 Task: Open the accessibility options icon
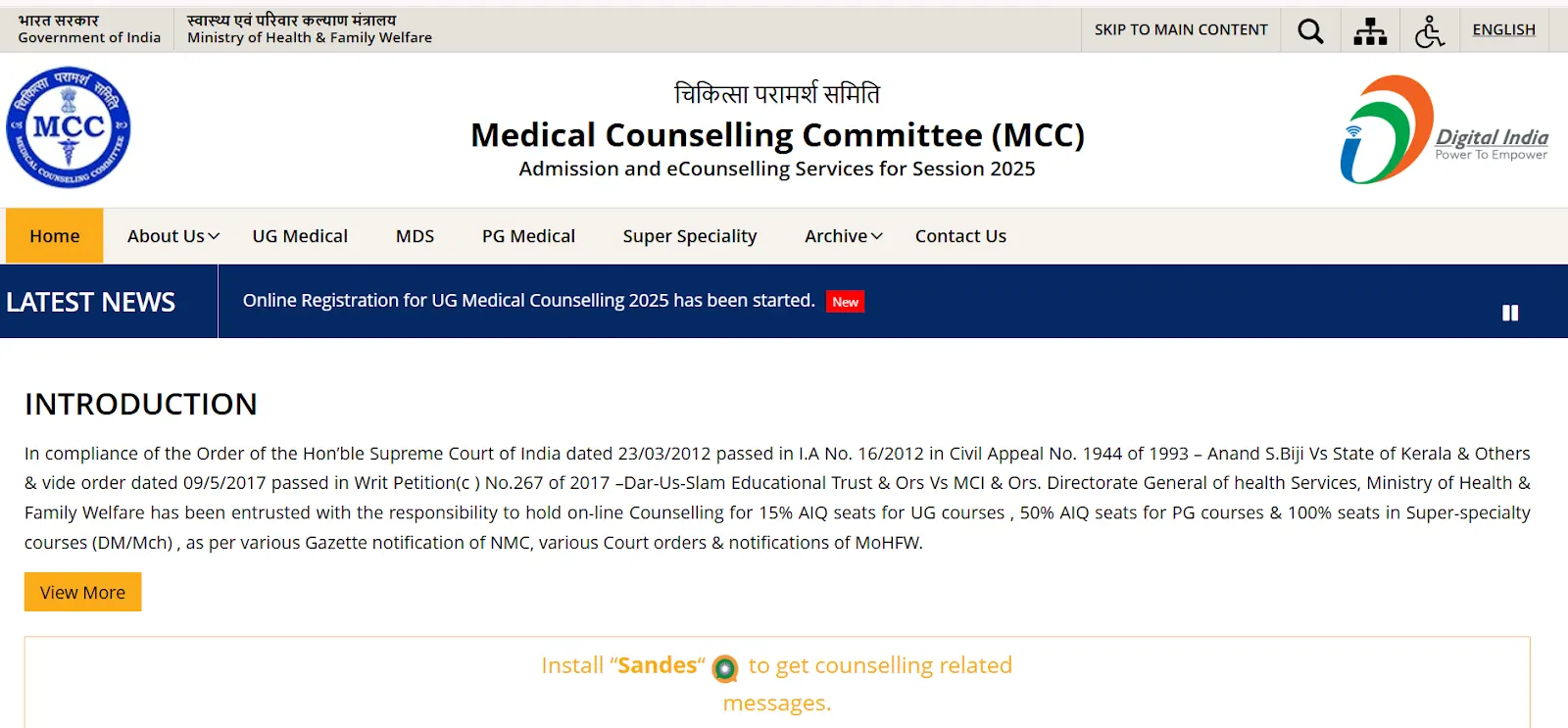1429,30
